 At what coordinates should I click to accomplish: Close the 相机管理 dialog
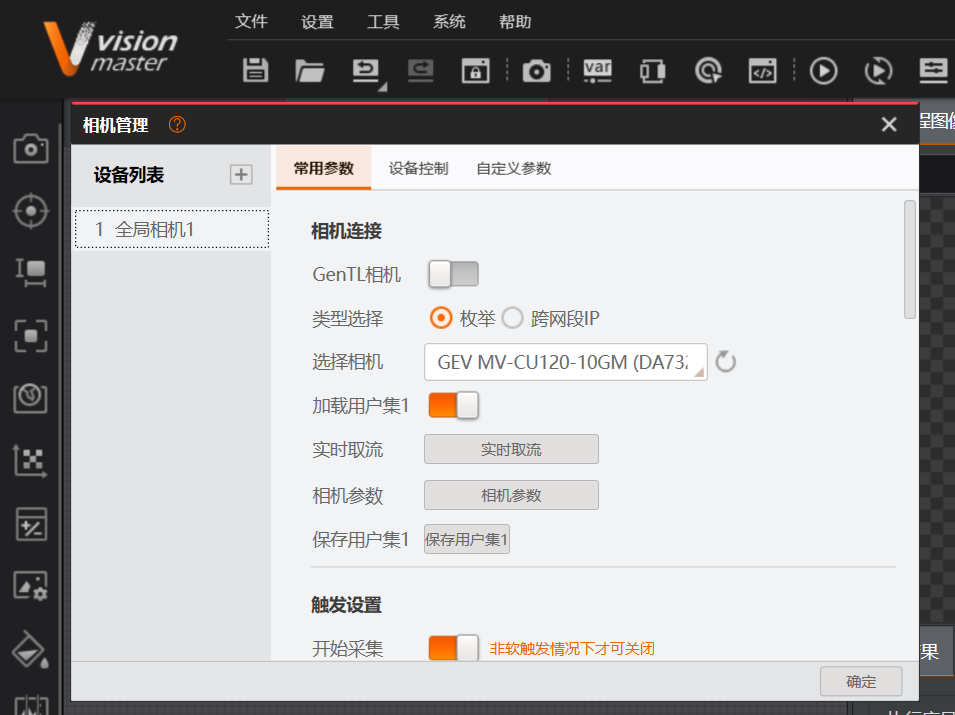tap(889, 124)
